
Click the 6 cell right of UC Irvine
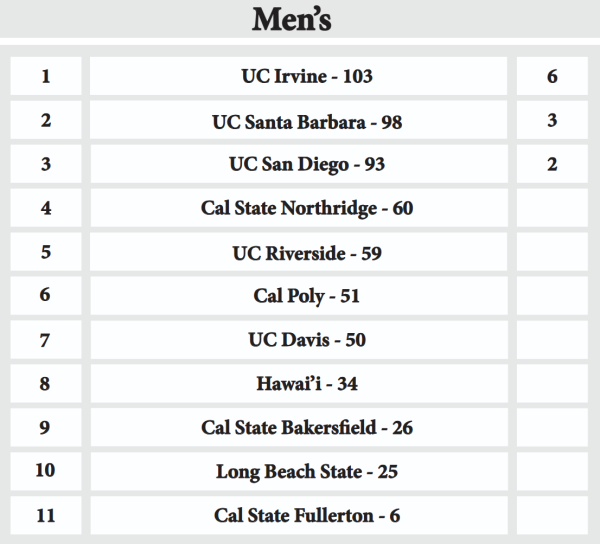pos(552,77)
